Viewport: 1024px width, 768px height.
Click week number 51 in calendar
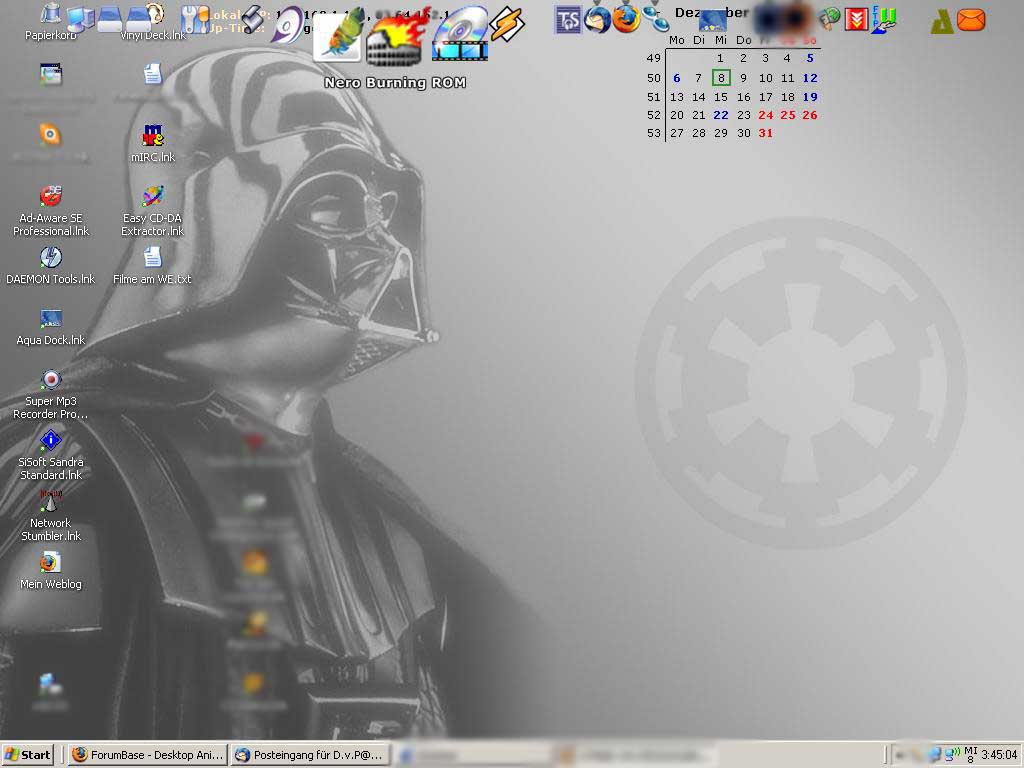tap(654, 97)
